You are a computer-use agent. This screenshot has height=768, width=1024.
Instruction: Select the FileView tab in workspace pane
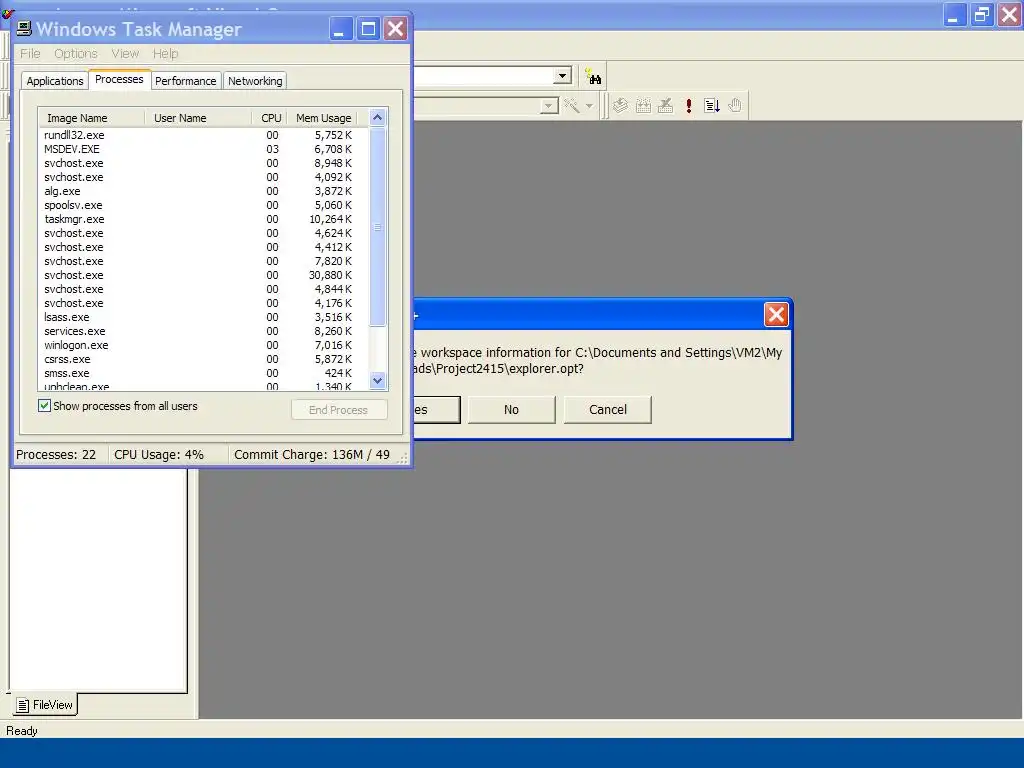pyautogui.click(x=45, y=705)
